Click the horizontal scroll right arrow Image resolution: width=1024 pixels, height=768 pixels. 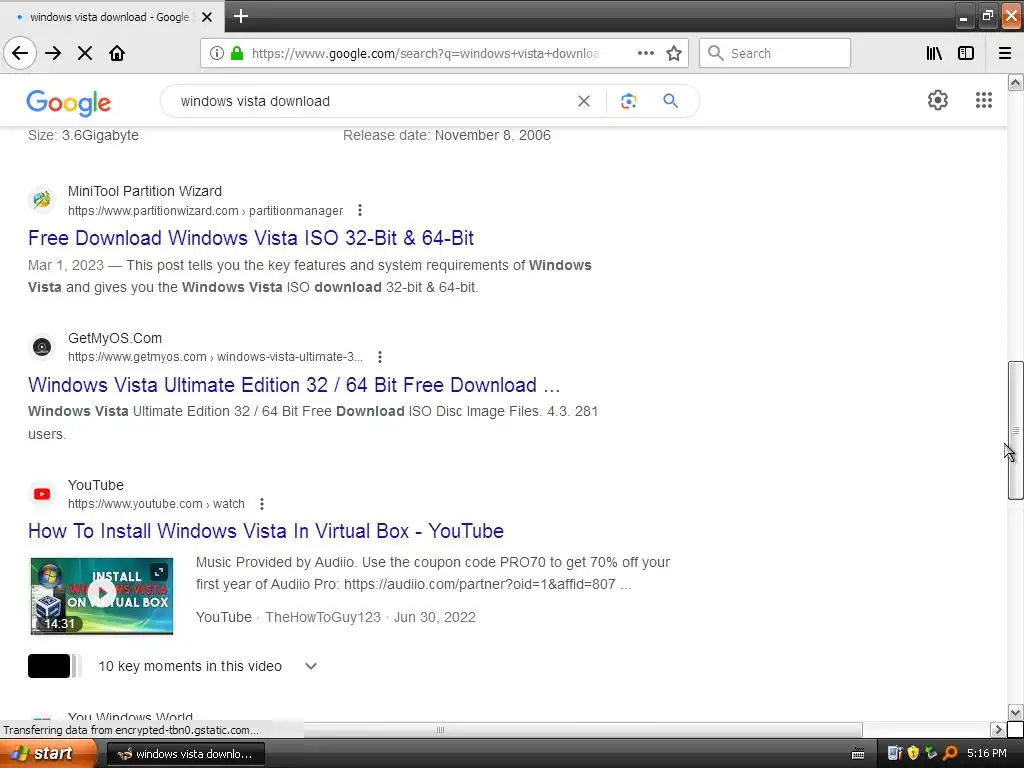(x=998, y=729)
